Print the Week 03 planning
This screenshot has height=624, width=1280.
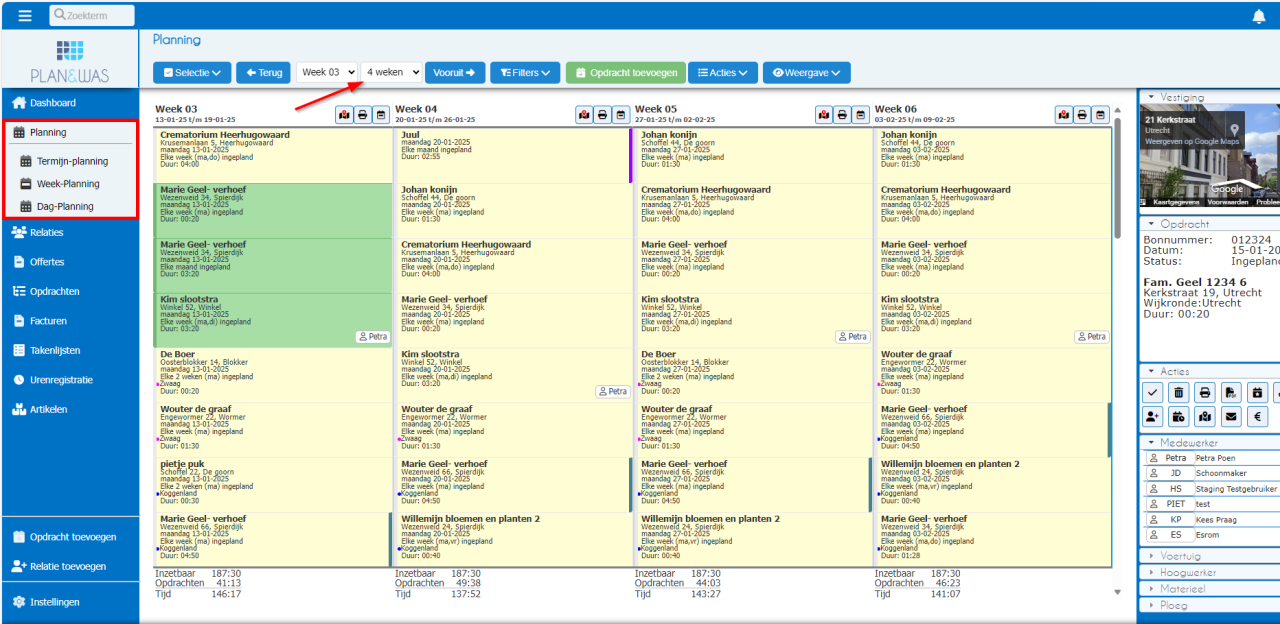362,115
